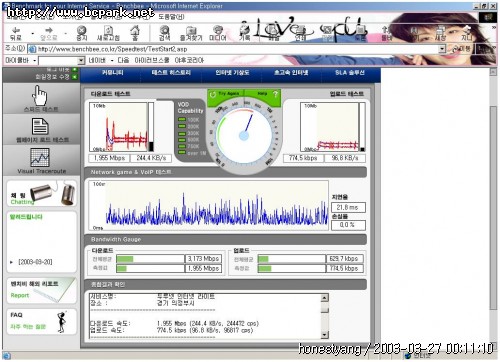Image resolution: width=500 pixels, height=362 pixels.
Task: Open the Forward button history dropdown arrow
Action: (x=66, y=34)
